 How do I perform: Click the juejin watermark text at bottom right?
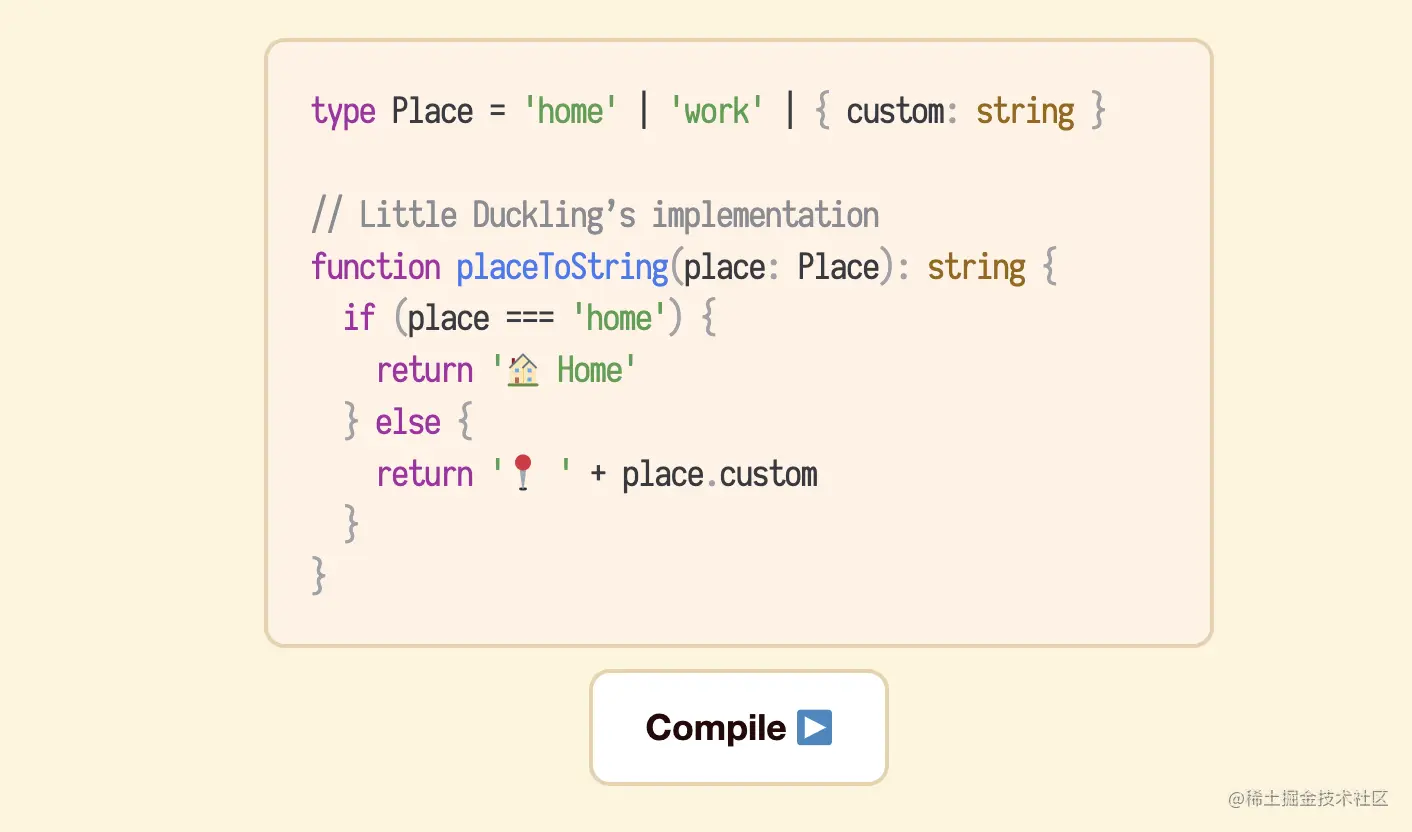click(1308, 798)
